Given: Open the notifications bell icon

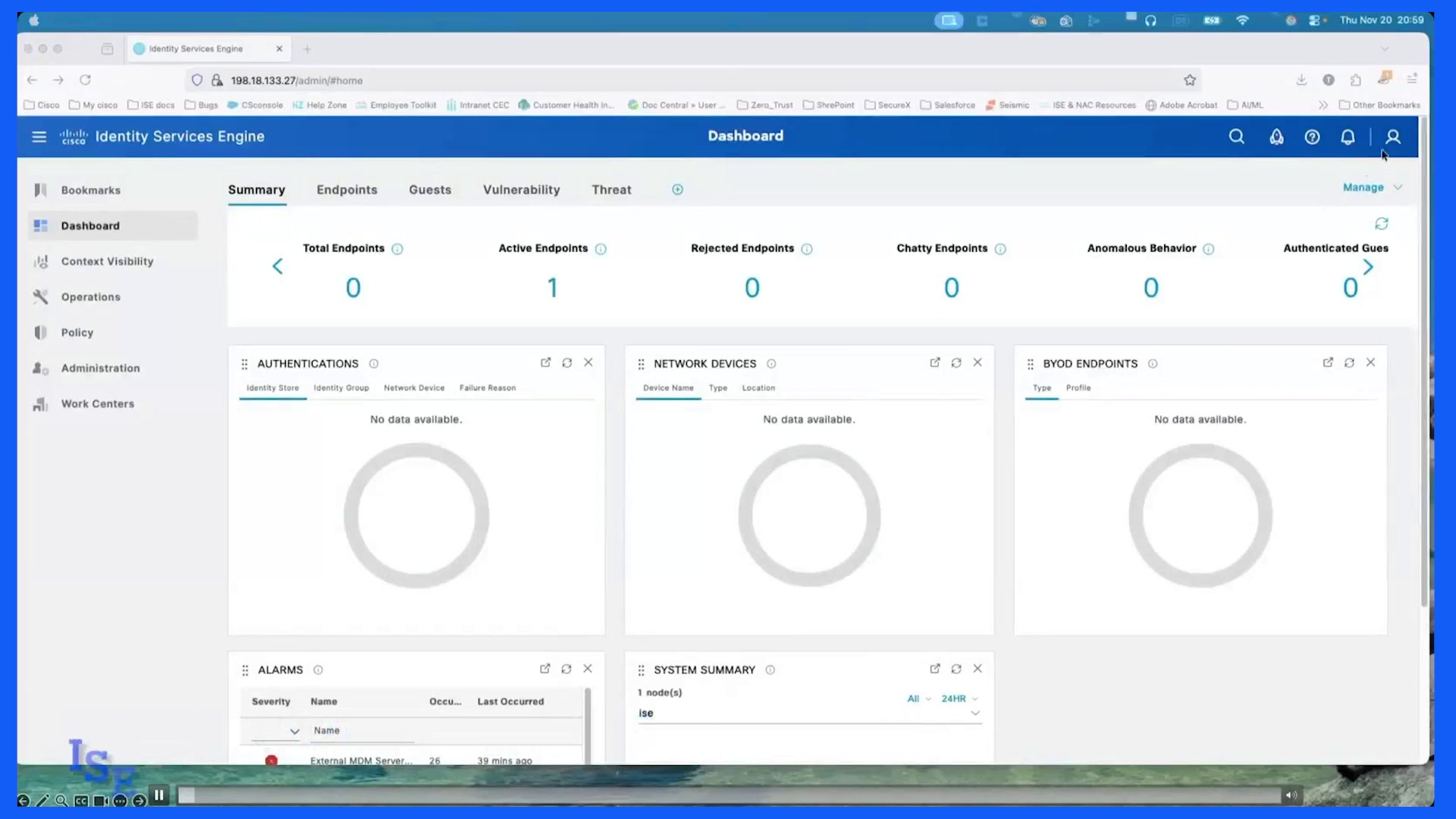Looking at the screenshot, I should (x=1348, y=137).
